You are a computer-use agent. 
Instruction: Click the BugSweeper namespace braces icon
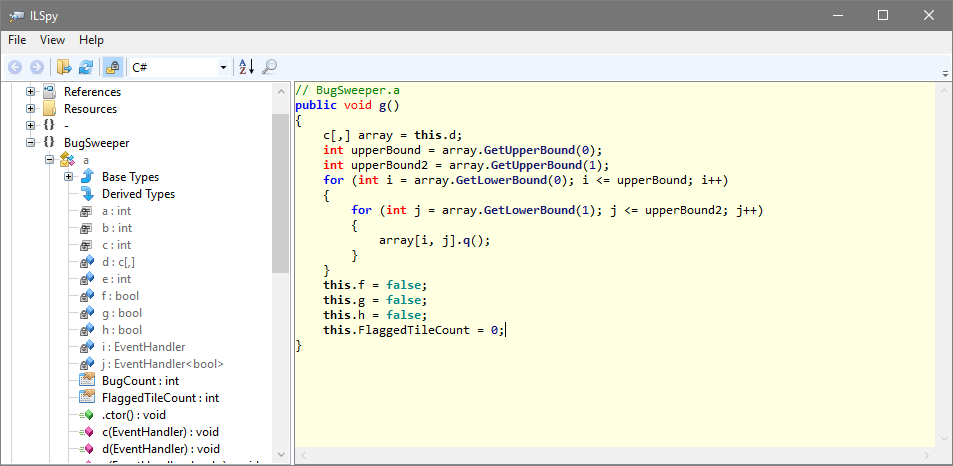[49, 143]
